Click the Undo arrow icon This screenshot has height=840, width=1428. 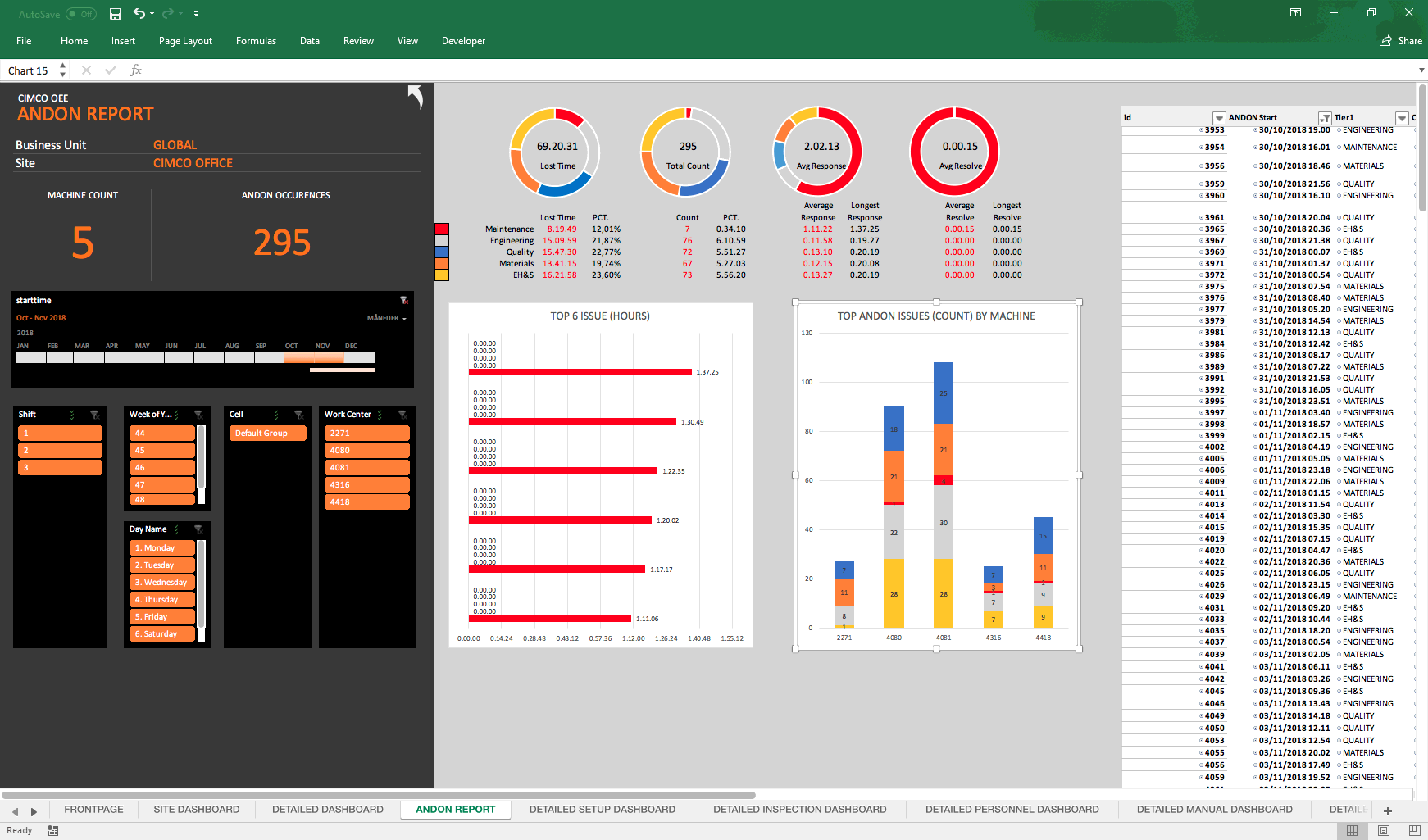pyautogui.click(x=139, y=14)
